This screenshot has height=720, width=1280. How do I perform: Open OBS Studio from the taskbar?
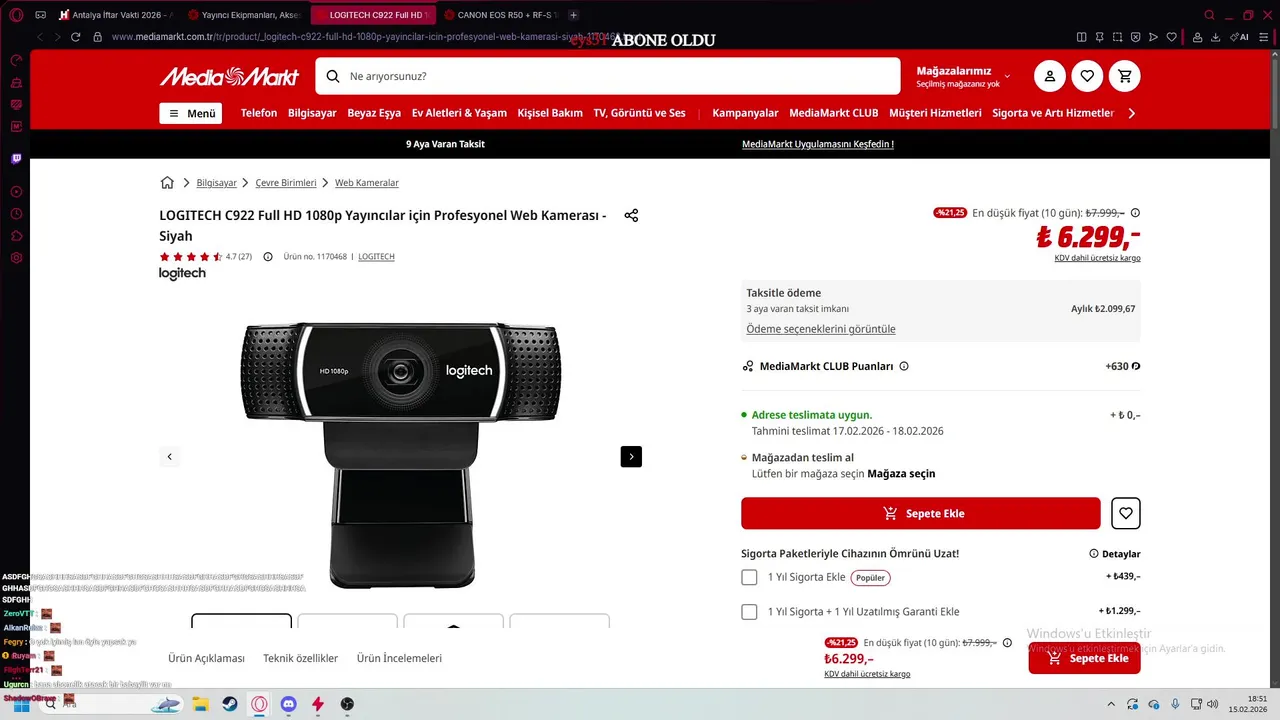click(347, 704)
